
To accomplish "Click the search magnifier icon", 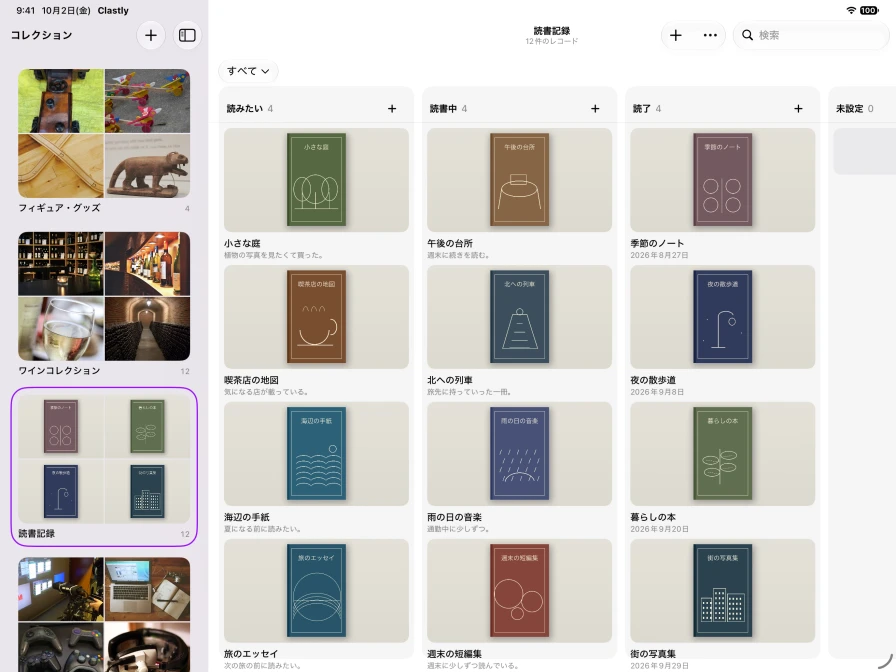I will (x=747, y=35).
